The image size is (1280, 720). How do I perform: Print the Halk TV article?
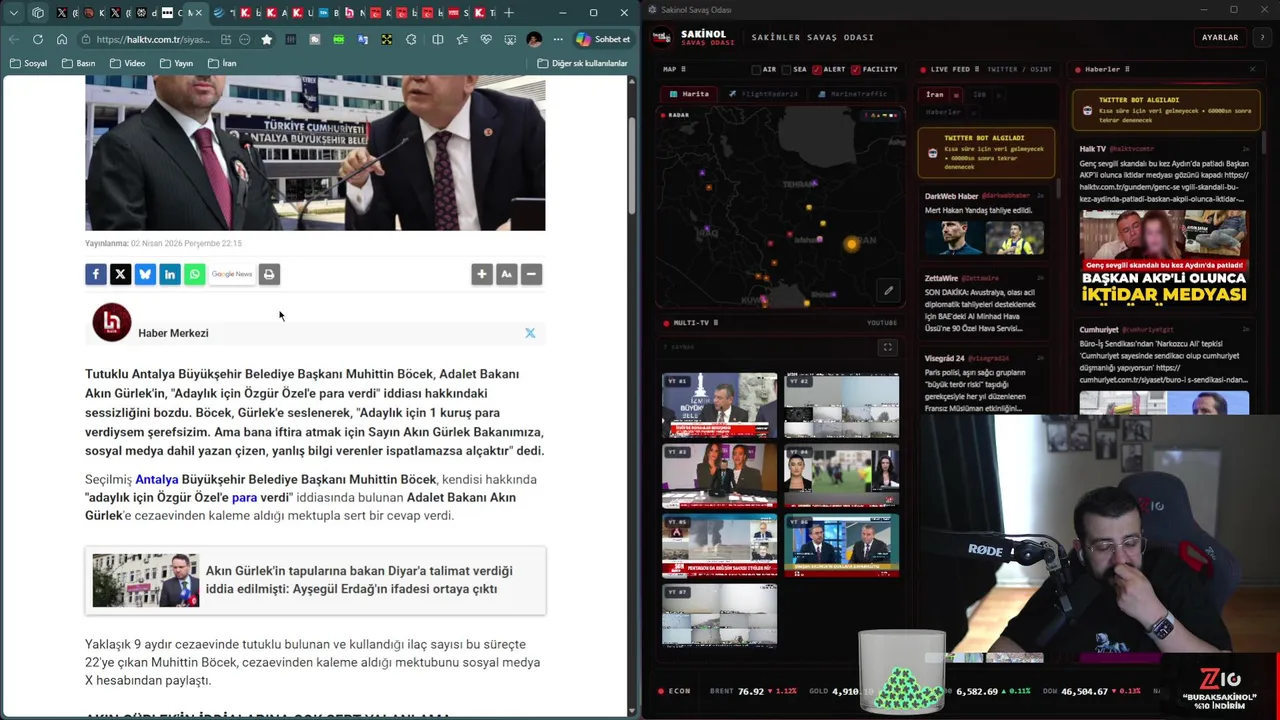pos(269,274)
